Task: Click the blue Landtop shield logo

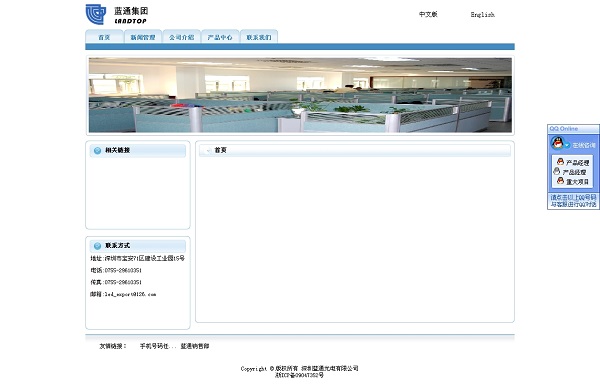Action: pyautogui.click(x=96, y=15)
